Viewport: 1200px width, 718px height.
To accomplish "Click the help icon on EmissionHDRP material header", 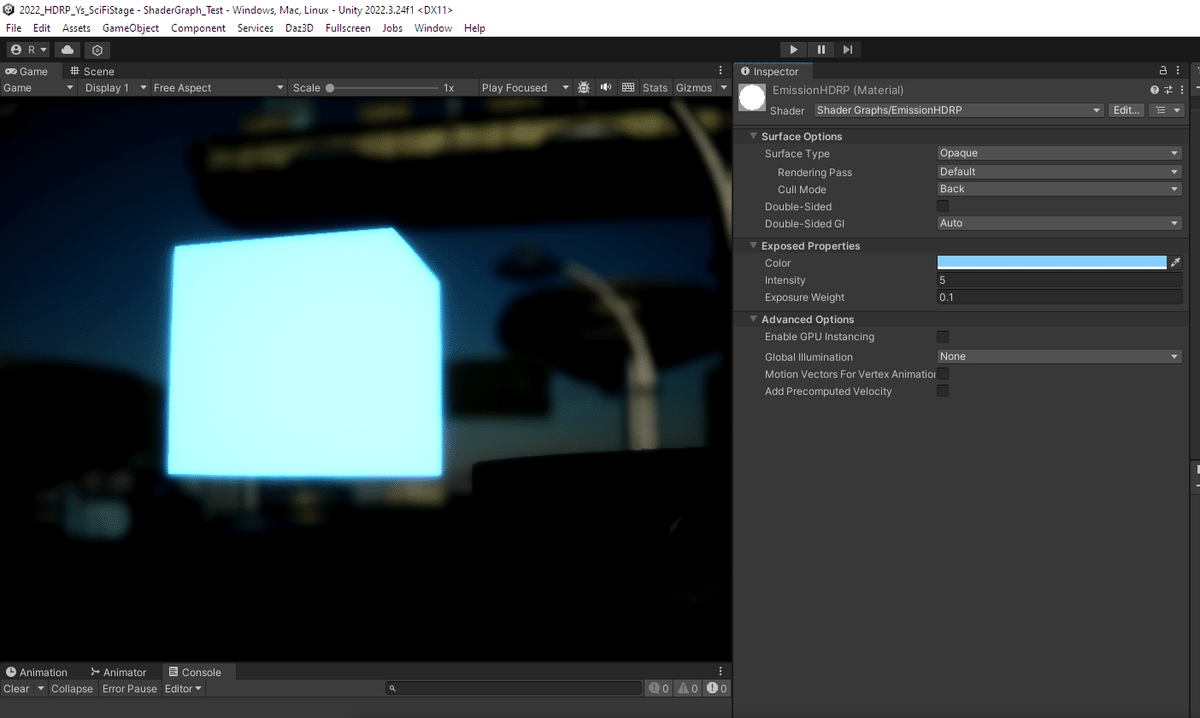I will 1154,89.
